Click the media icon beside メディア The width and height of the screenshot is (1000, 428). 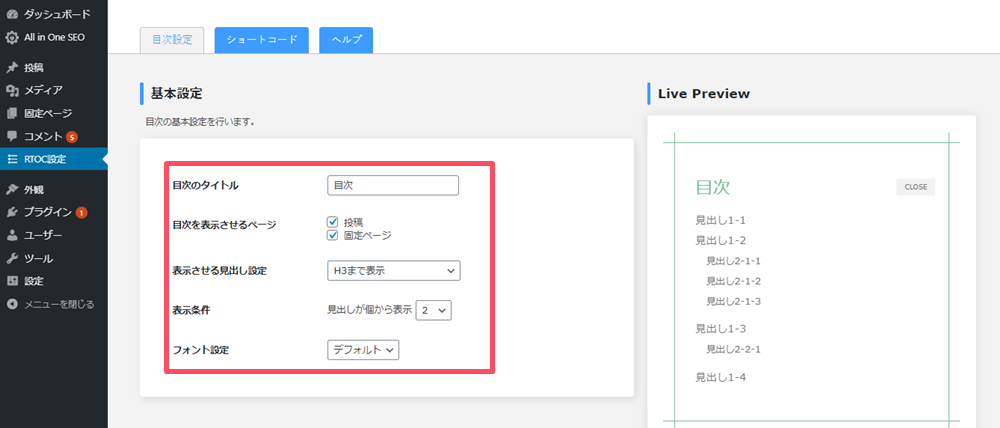[x=11, y=91]
